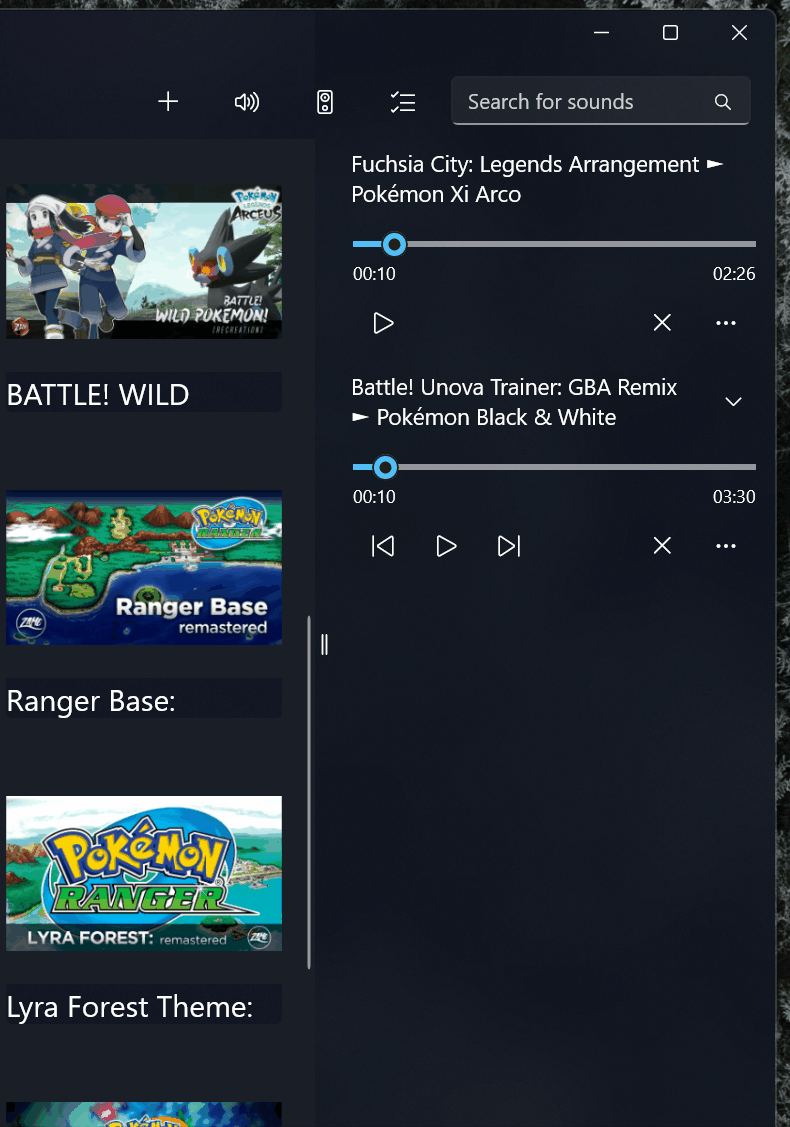Click Fuchsia City progress slider
Viewport: 790px width, 1127px height.
click(554, 244)
